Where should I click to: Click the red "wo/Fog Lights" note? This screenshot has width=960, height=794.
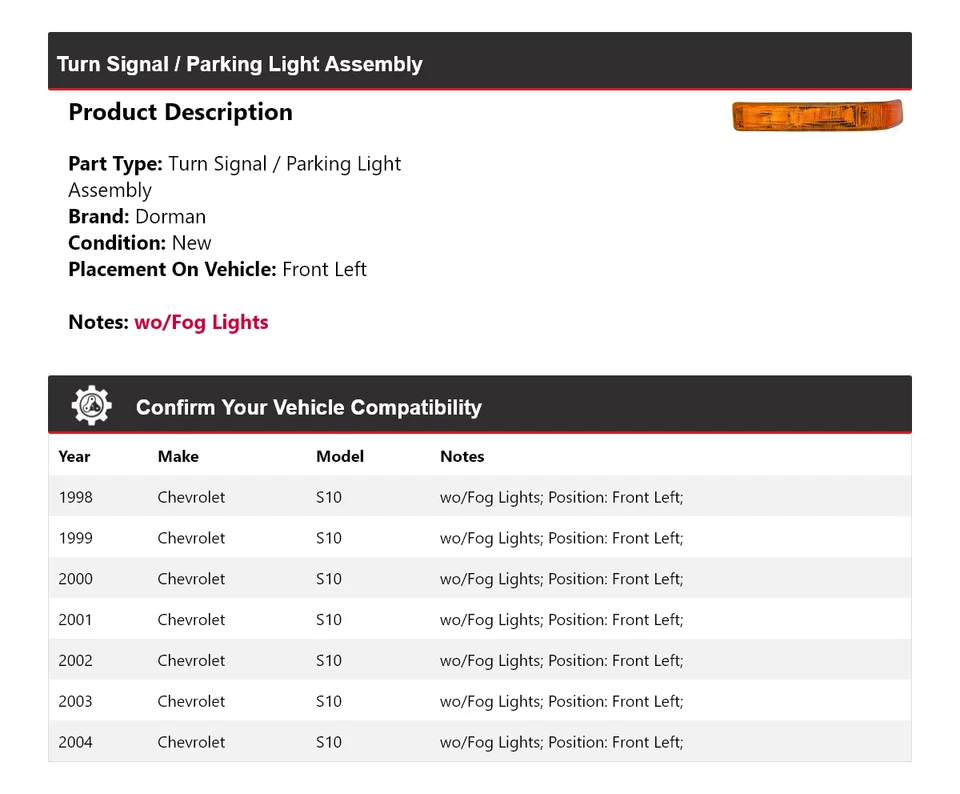(201, 322)
